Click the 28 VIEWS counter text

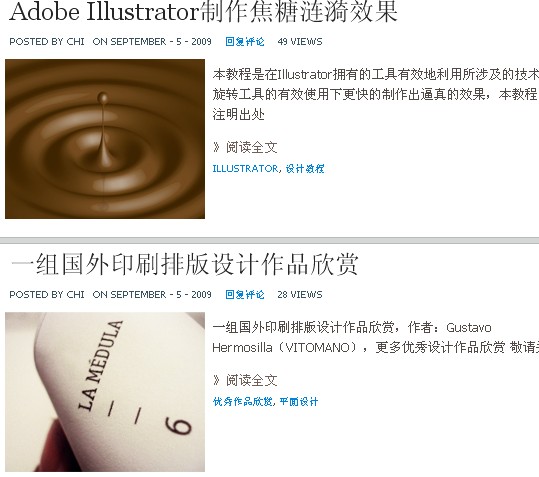tap(300, 295)
